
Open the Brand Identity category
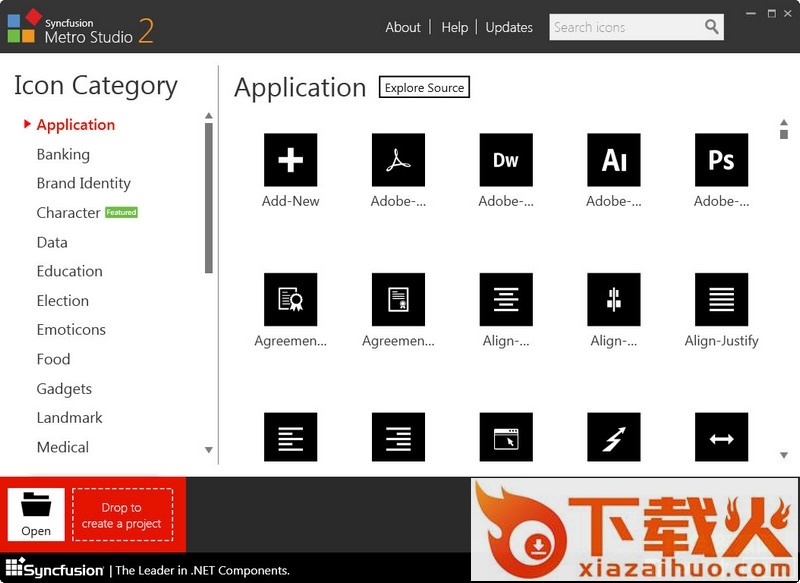tap(84, 184)
